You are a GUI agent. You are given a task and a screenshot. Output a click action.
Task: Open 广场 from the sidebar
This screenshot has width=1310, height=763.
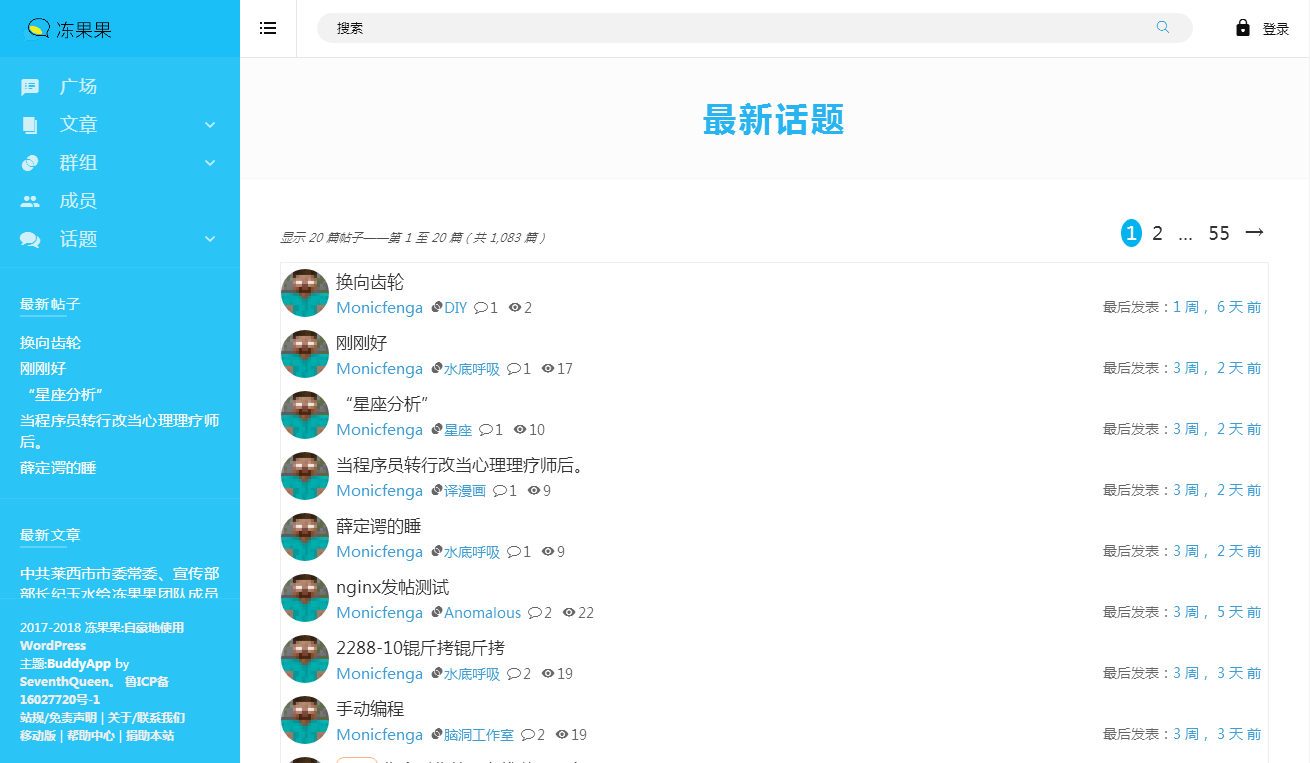click(78, 87)
